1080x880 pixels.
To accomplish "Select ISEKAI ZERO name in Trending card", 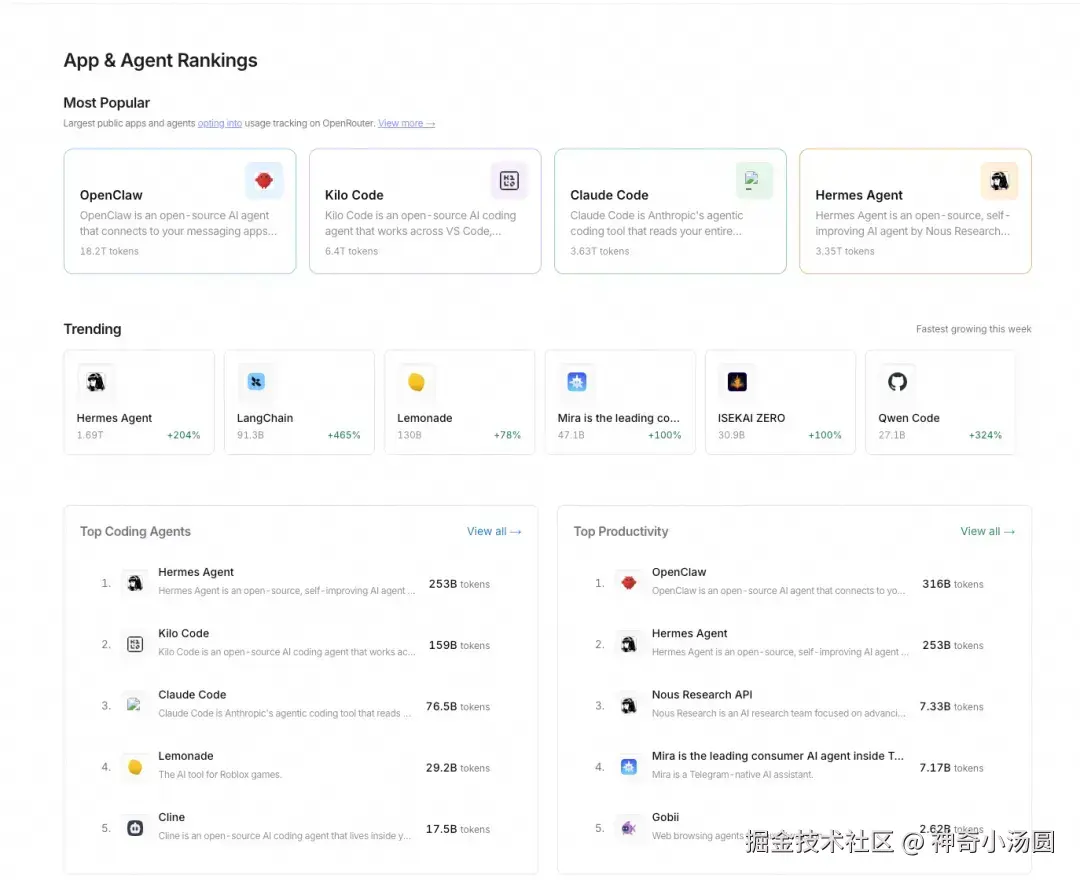I will click(751, 418).
